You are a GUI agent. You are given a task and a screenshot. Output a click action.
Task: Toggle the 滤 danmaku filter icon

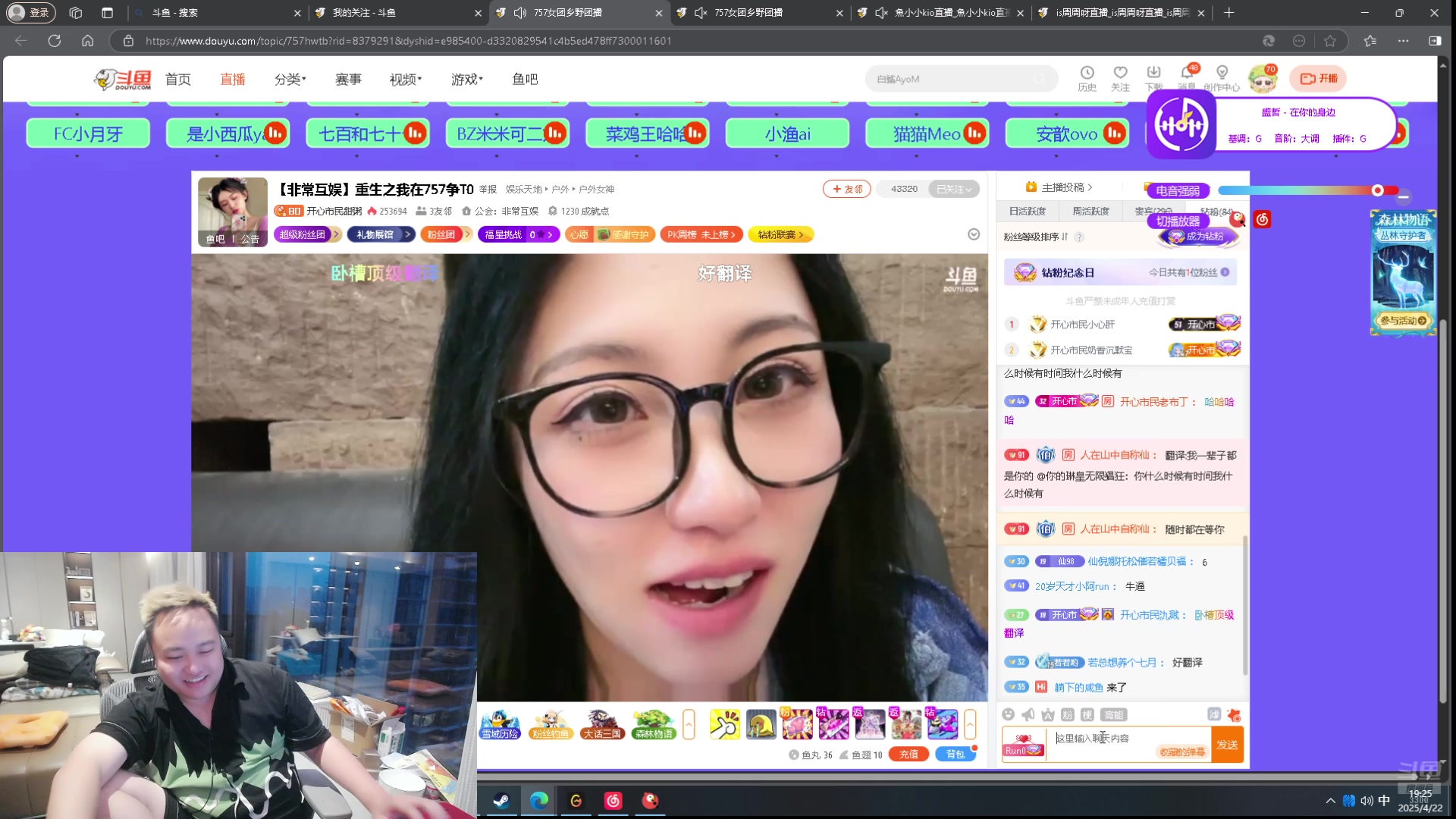point(1213,714)
